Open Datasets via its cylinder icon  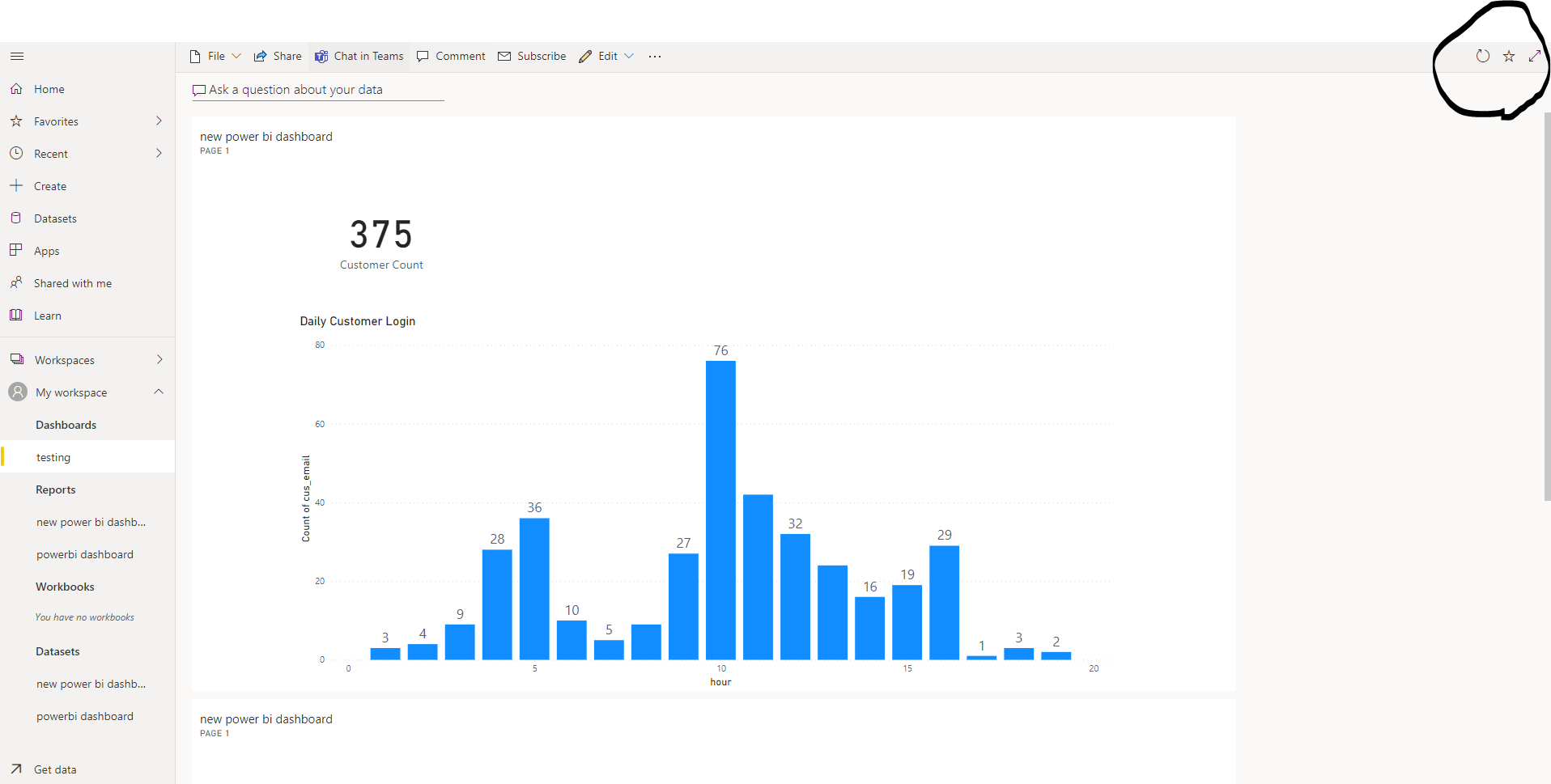16,218
